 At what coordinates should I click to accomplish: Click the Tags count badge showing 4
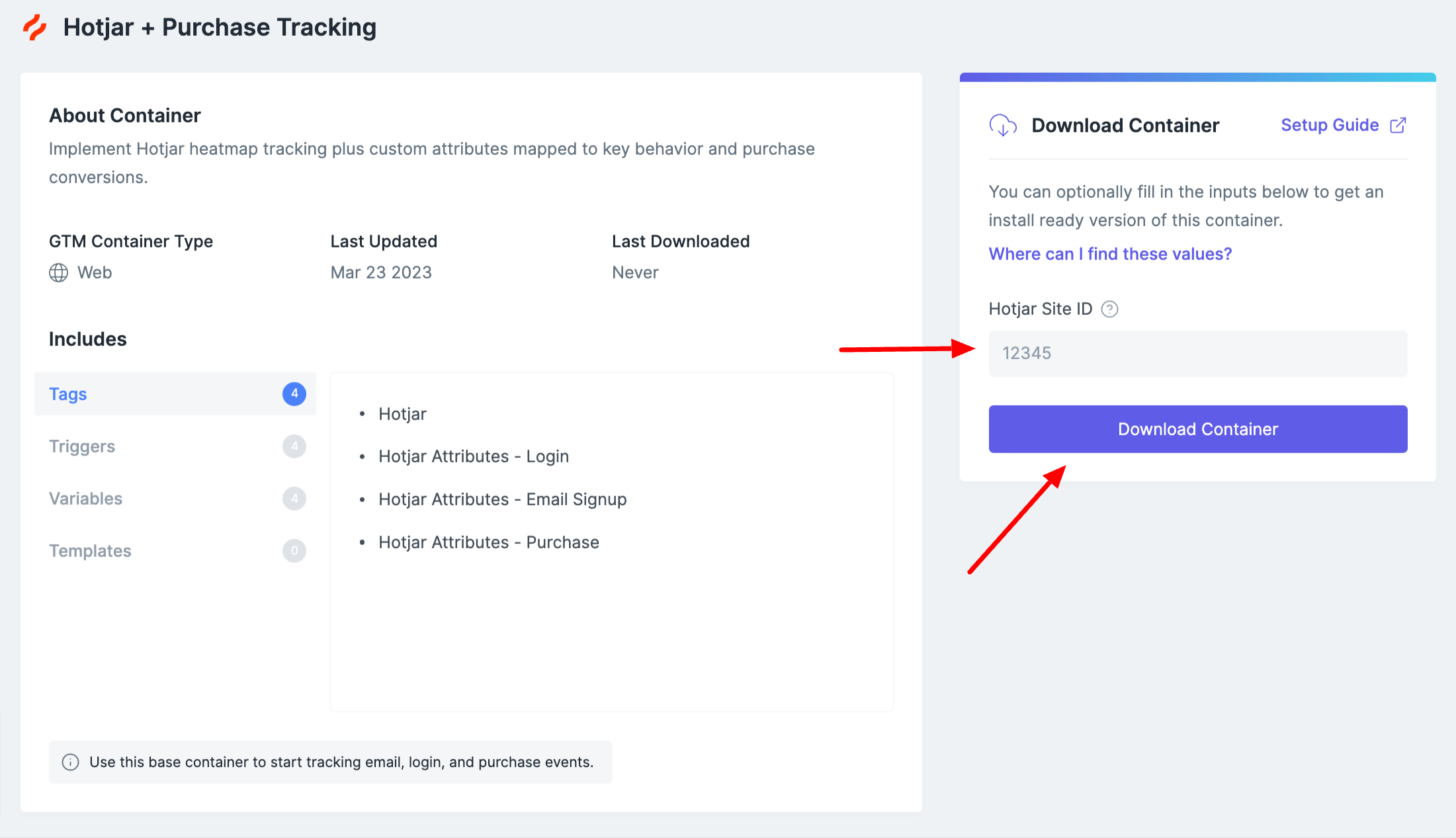294,394
